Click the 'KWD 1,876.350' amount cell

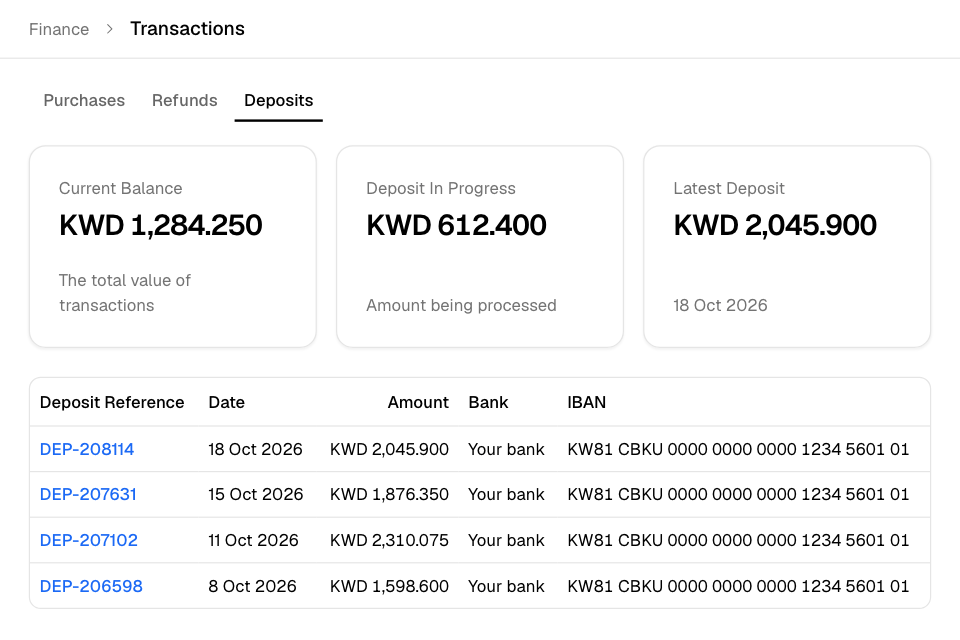point(389,494)
